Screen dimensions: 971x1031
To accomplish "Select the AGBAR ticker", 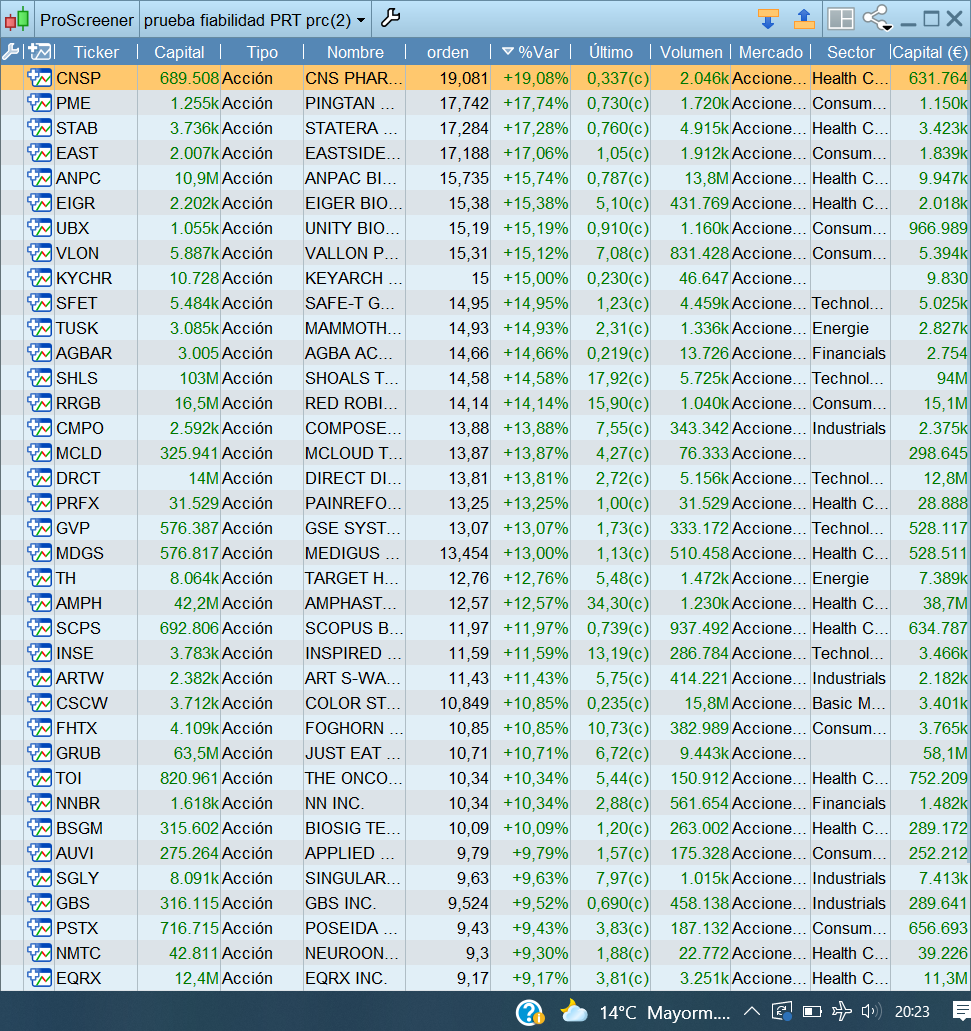I will click(x=84, y=353).
